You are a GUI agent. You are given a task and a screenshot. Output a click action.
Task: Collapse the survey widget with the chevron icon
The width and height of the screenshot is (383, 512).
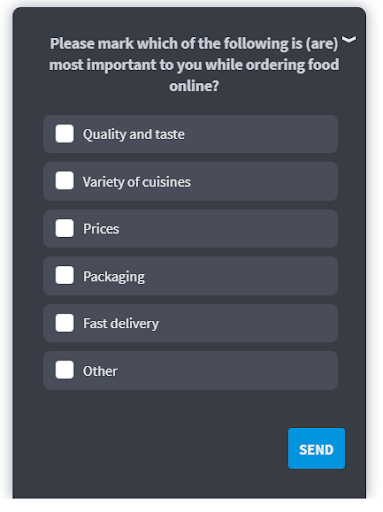(349, 40)
